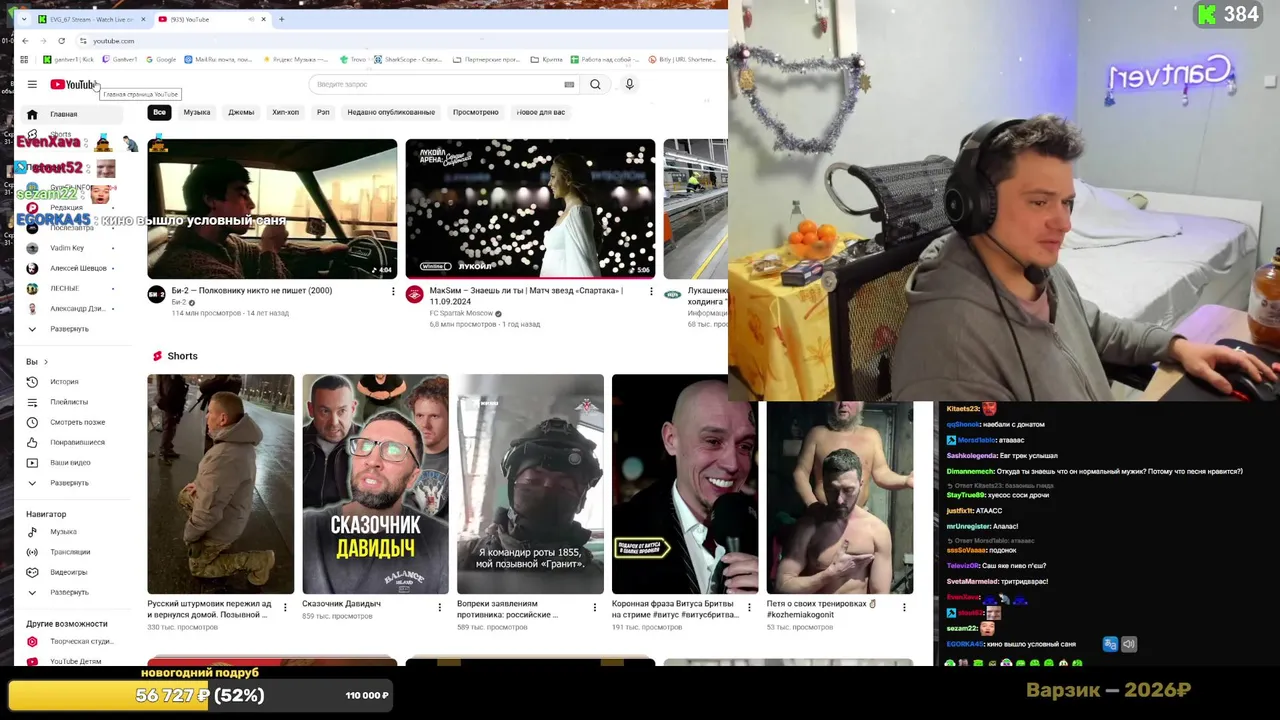Expand the Вы section Развернуть
This screenshot has width=1280, height=720.
[70, 483]
